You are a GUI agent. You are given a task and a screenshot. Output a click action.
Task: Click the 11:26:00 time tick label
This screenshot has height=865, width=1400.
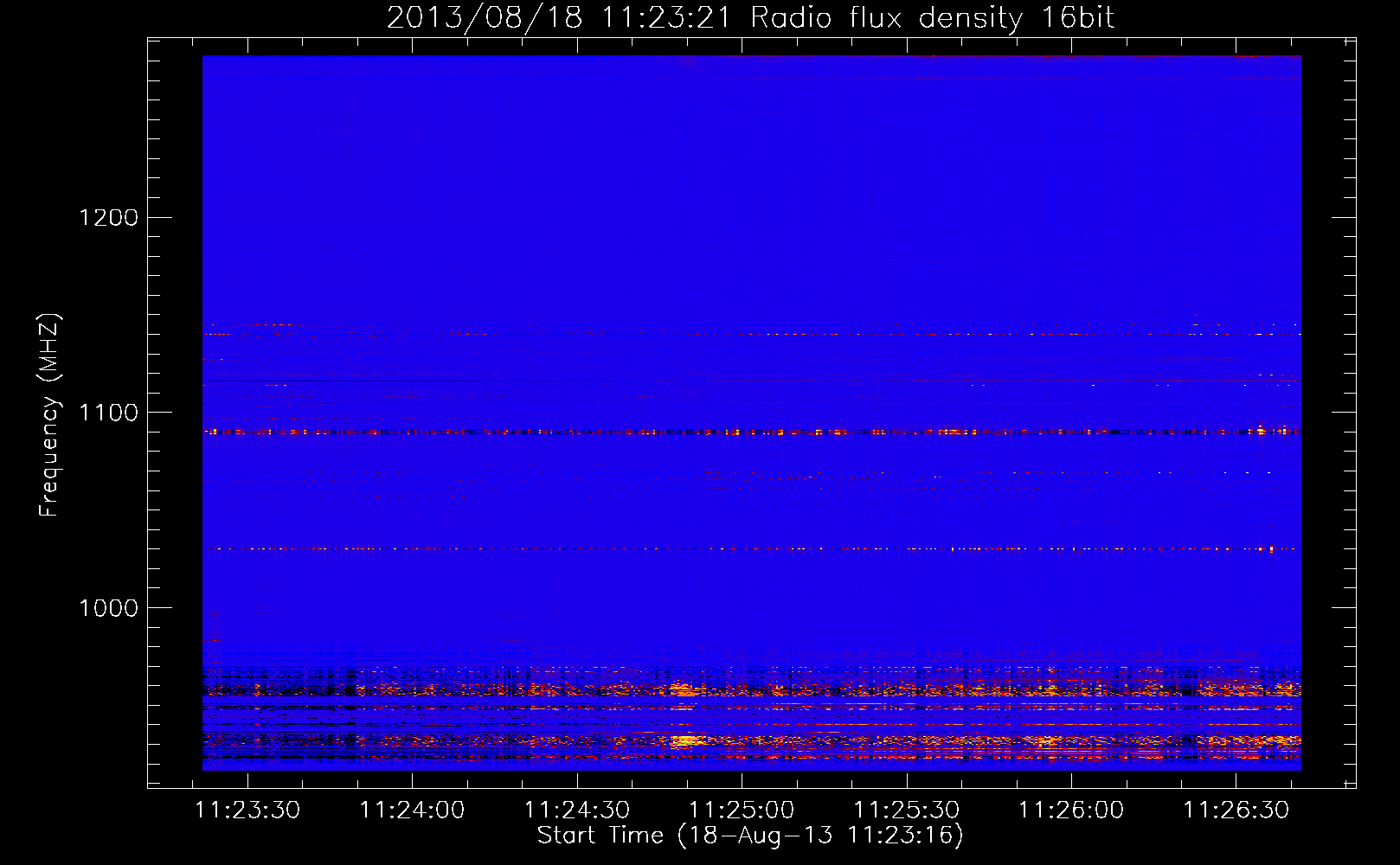coord(1071,810)
